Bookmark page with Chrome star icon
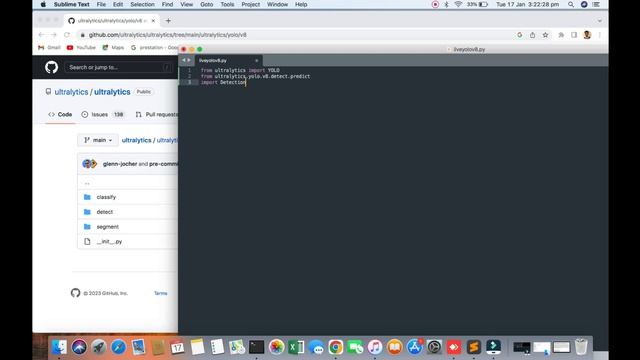The image size is (640, 360). pos(545,35)
